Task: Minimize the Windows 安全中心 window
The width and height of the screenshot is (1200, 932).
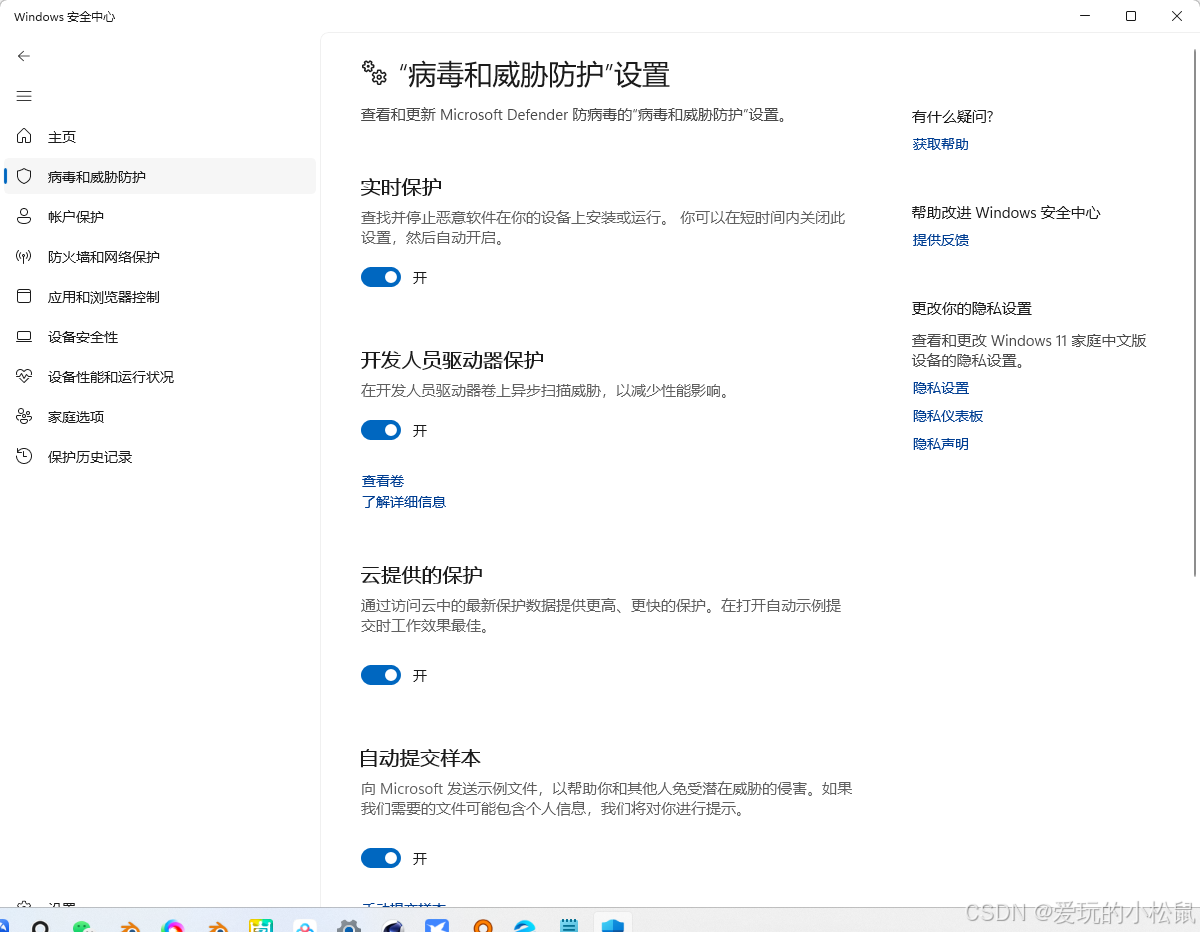Action: (x=1086, y=16)
